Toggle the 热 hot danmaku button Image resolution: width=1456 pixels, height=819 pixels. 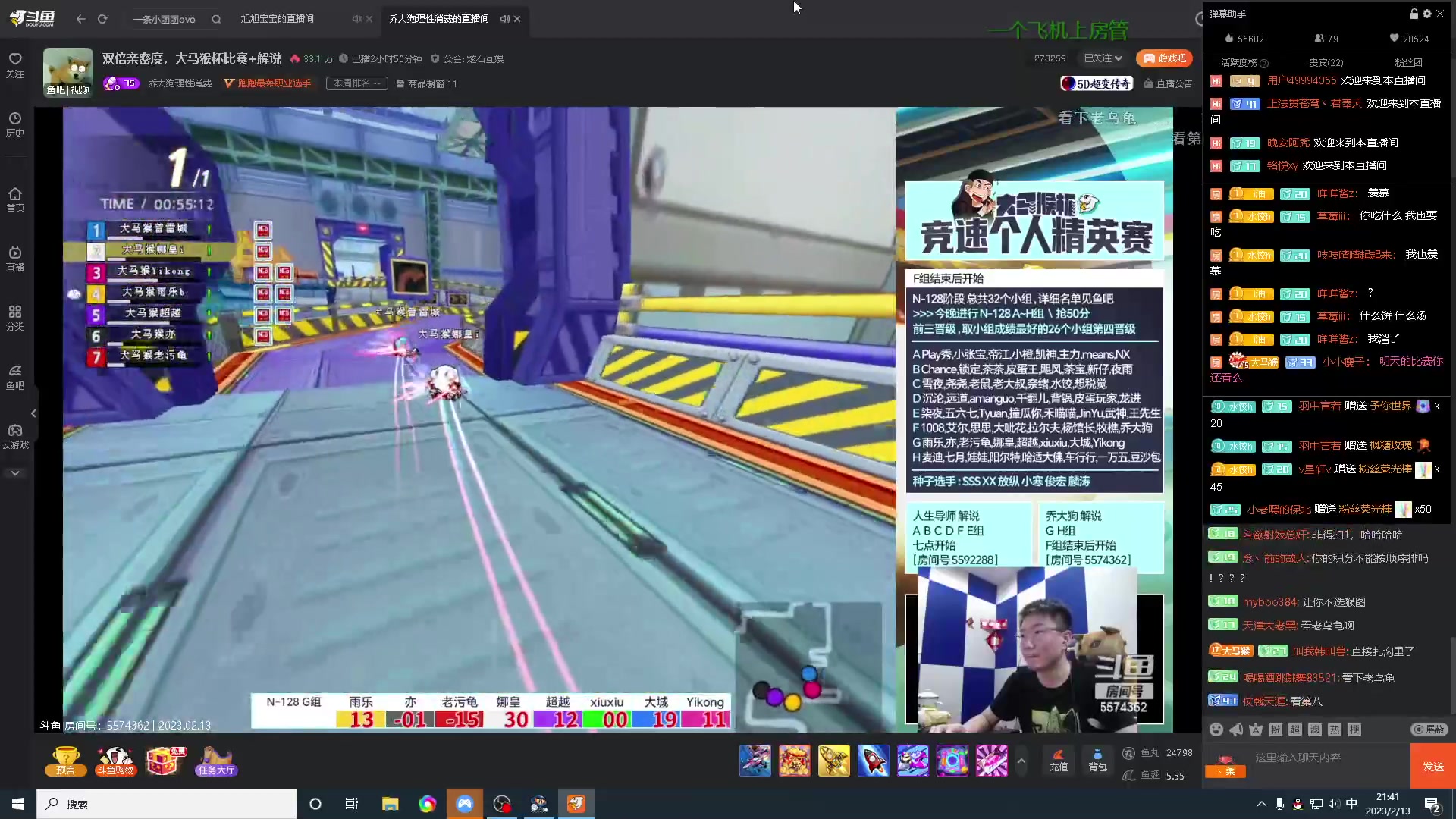1335,730
